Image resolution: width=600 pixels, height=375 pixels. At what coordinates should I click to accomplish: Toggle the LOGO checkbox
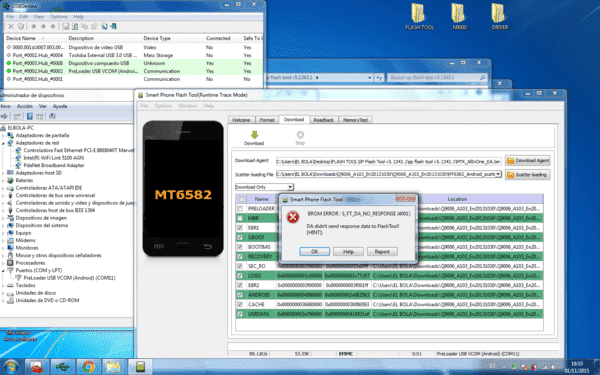point(240,276)
